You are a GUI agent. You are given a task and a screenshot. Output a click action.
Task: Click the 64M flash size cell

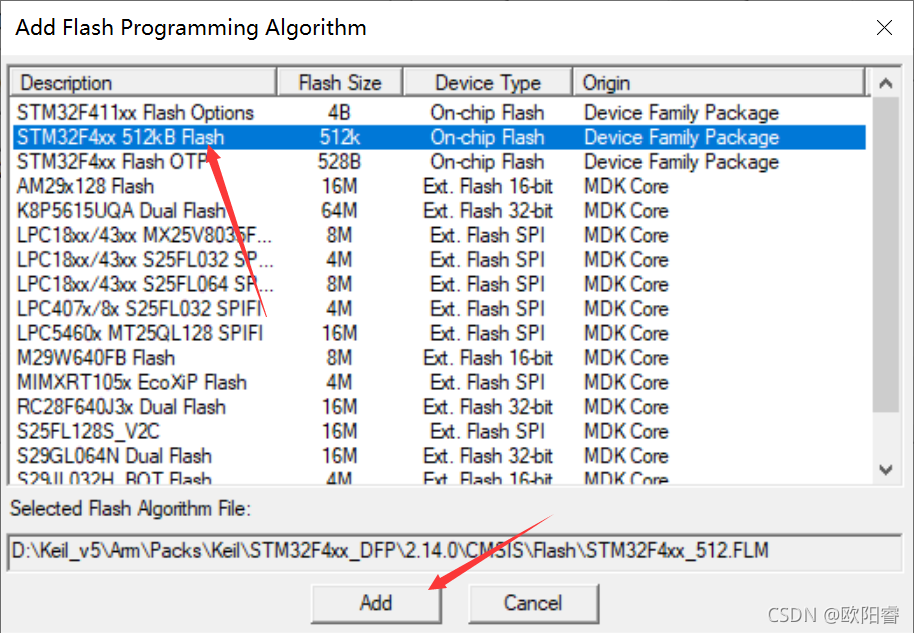point(339,210)
